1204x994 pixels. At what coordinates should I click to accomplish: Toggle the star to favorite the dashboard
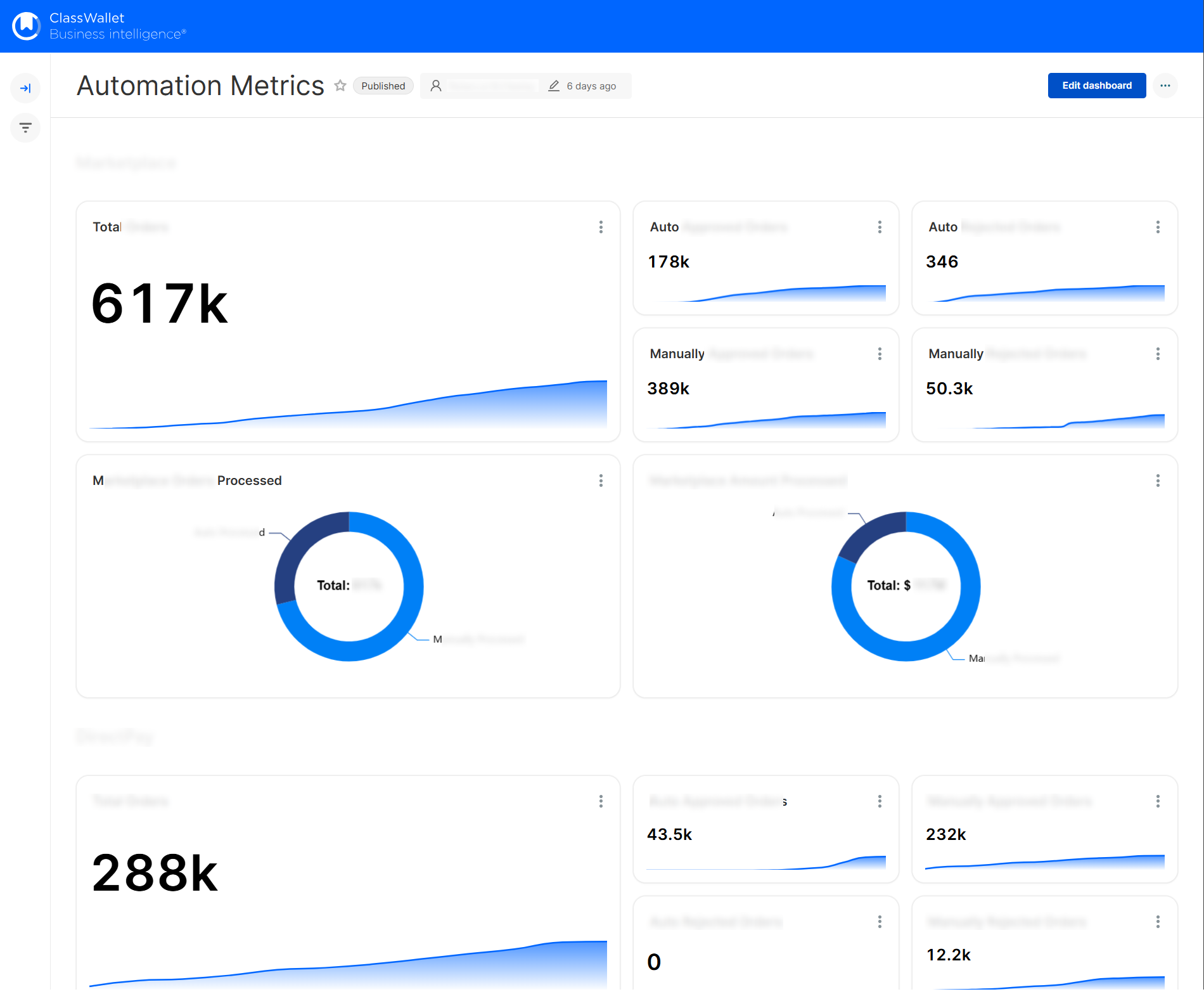[x=340, y=85]
